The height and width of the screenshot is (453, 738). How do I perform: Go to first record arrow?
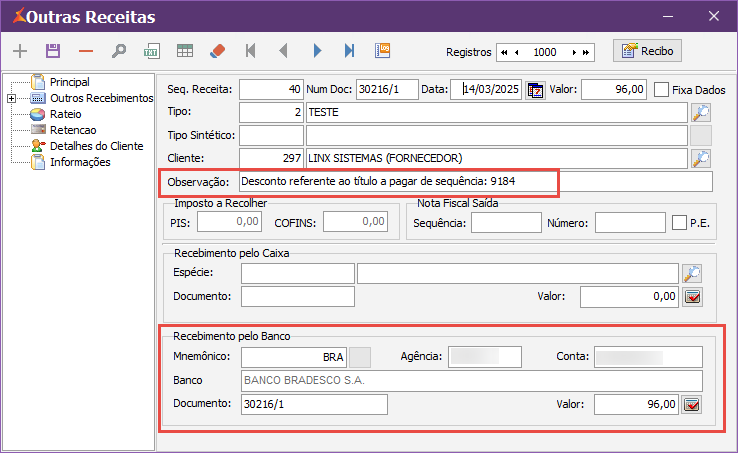250,51
